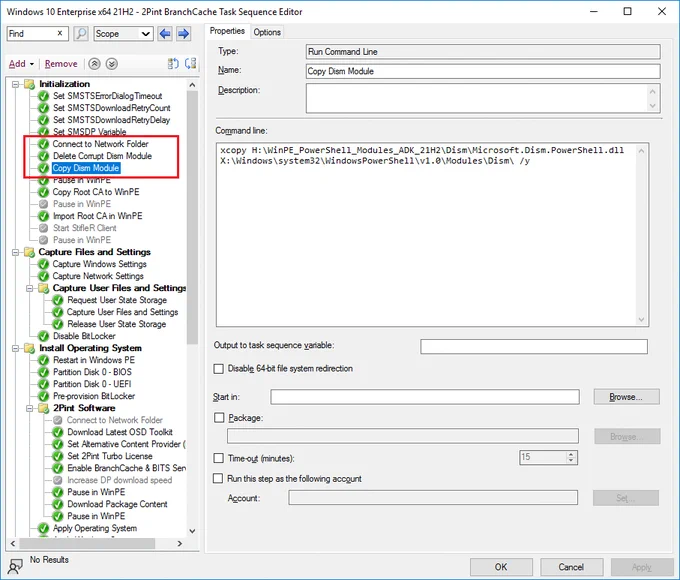Click green check icon of Copy Root CA to WinPE

point(43,192)
